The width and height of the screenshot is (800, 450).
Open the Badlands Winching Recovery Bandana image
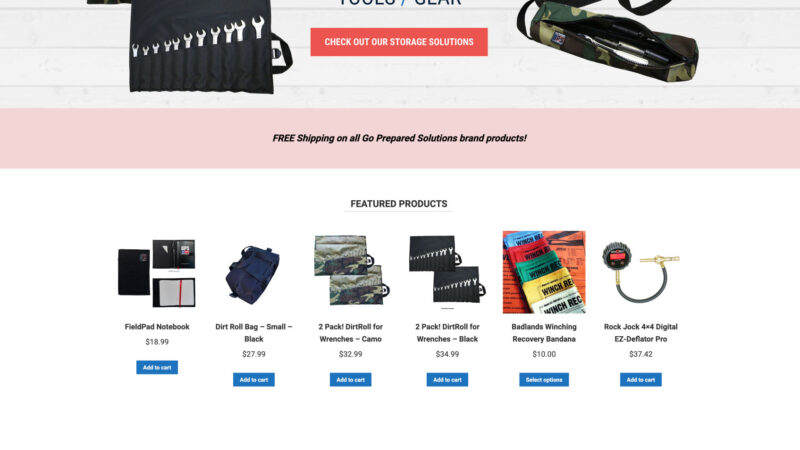tap(544, 272)
